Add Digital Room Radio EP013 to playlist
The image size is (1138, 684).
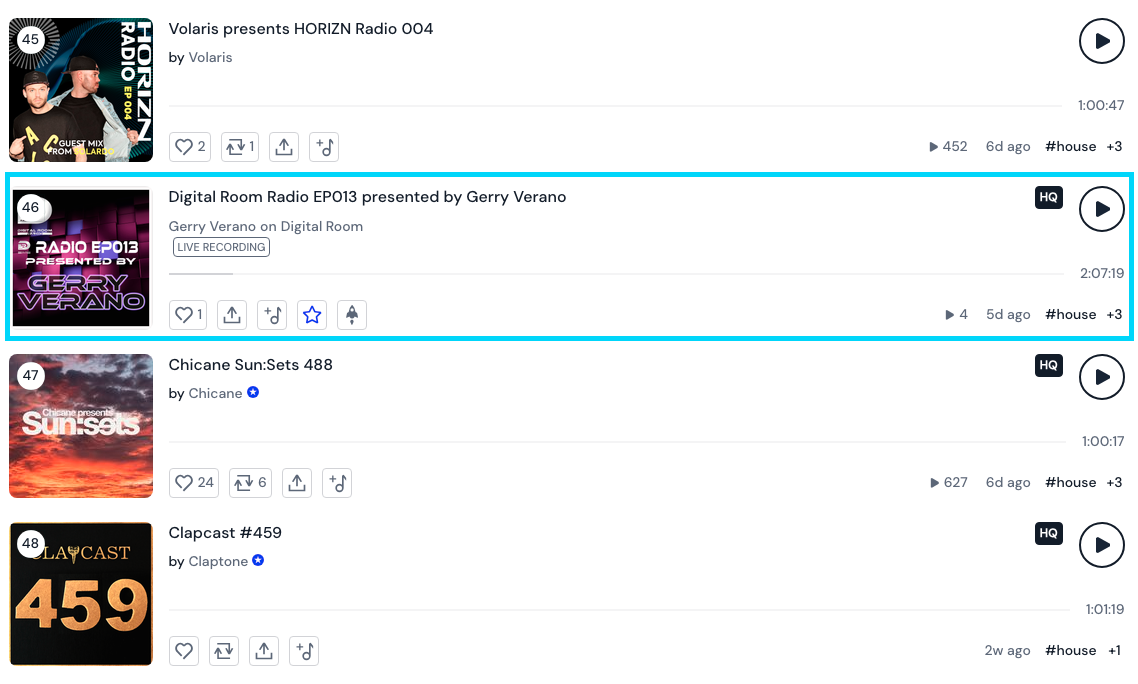click(x=272, y=315)
